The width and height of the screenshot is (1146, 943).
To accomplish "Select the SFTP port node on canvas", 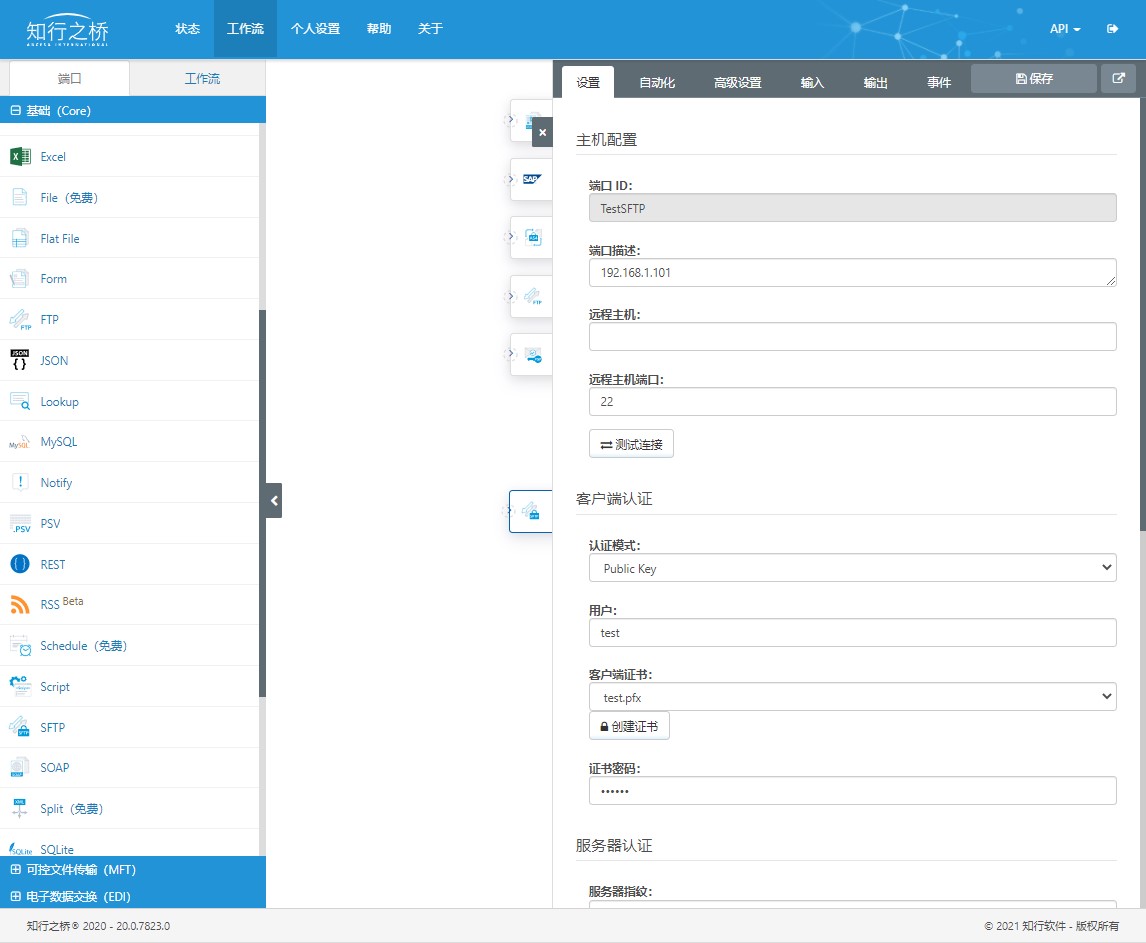I will [x=531, y=511].
